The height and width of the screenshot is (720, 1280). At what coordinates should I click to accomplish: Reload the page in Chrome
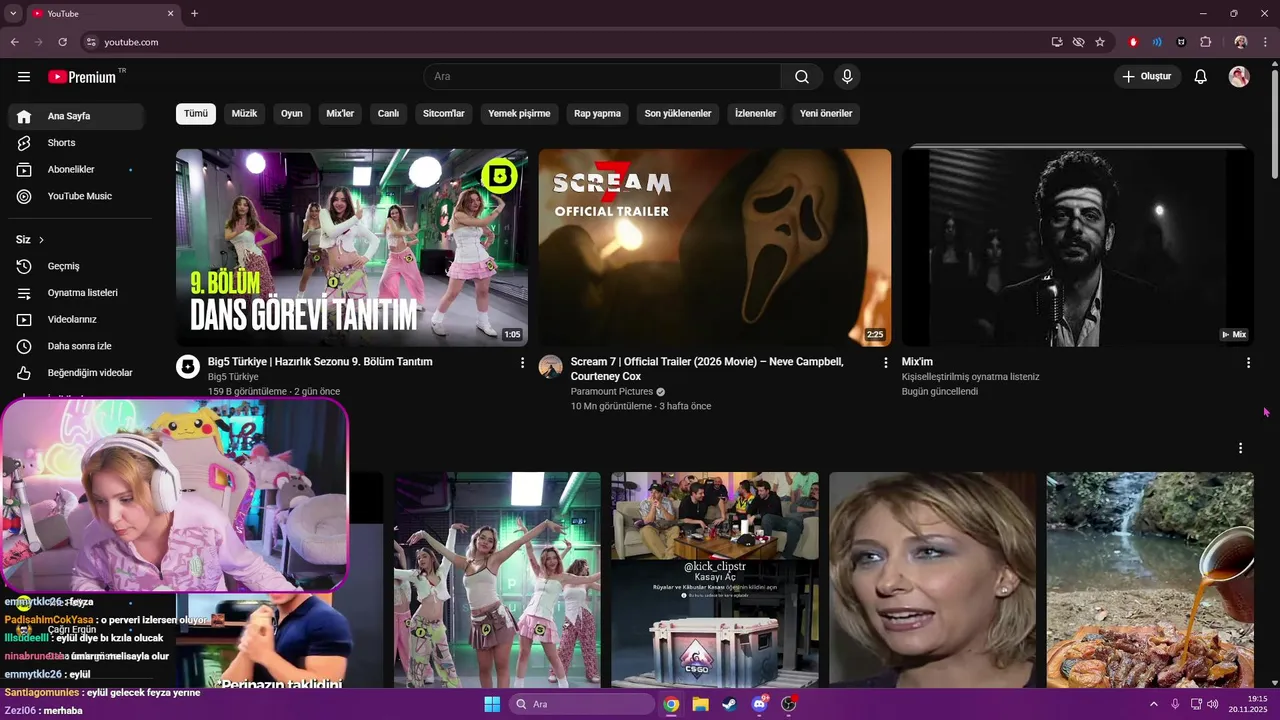tap(62, 42)
